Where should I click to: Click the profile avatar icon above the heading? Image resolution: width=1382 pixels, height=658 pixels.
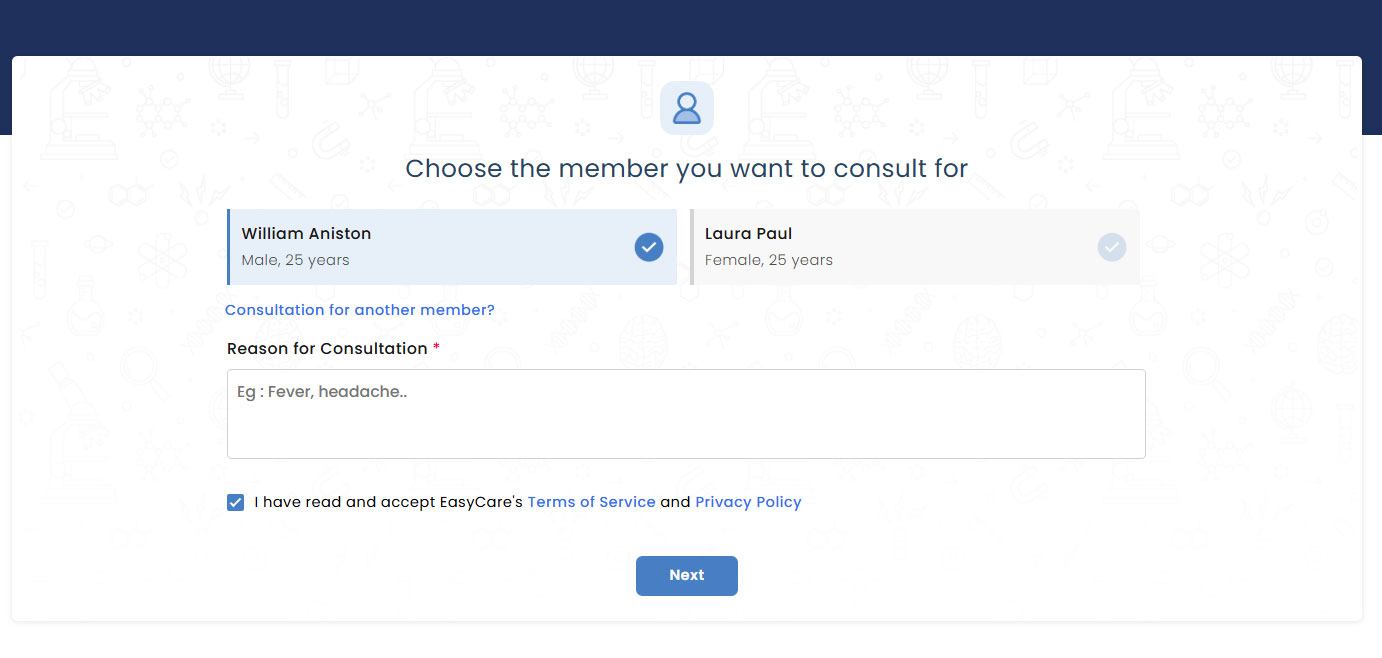(x=687, y=107)
